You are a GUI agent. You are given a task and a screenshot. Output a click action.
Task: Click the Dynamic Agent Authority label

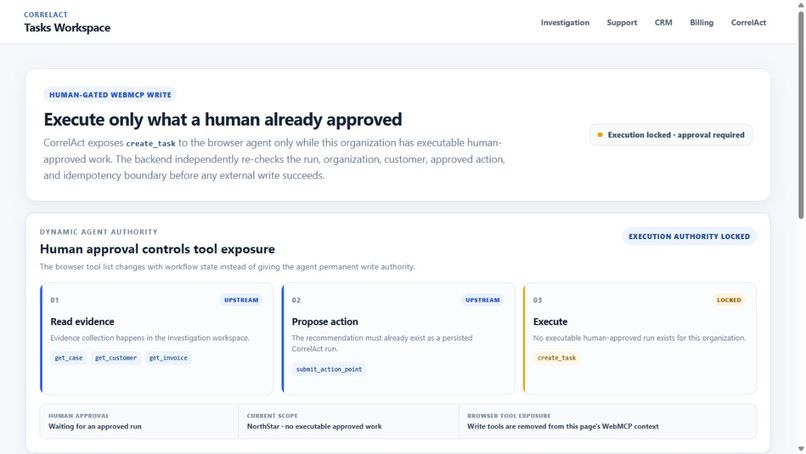[x=99, y=232]
